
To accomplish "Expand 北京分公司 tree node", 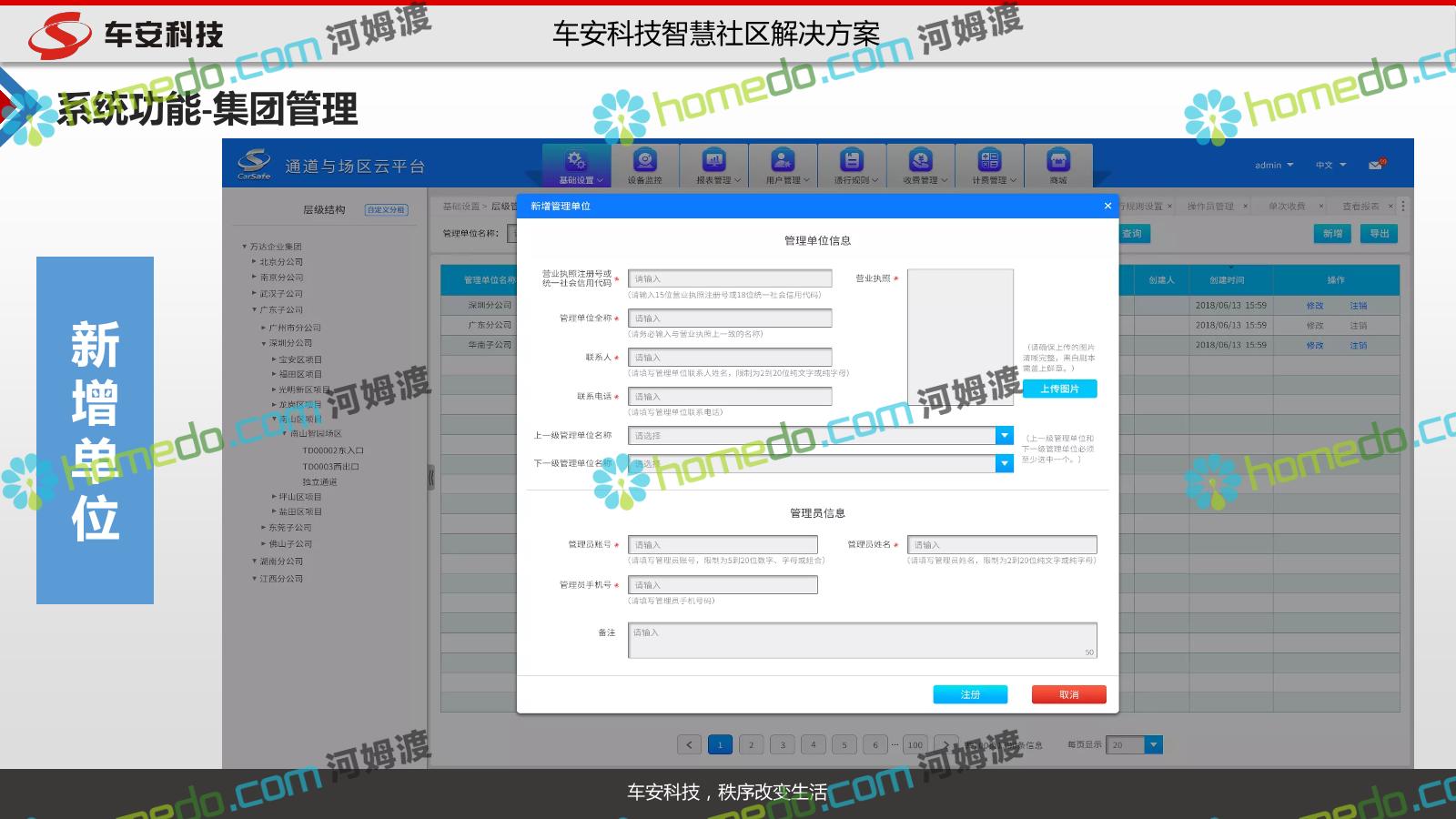I will [254, 262].
